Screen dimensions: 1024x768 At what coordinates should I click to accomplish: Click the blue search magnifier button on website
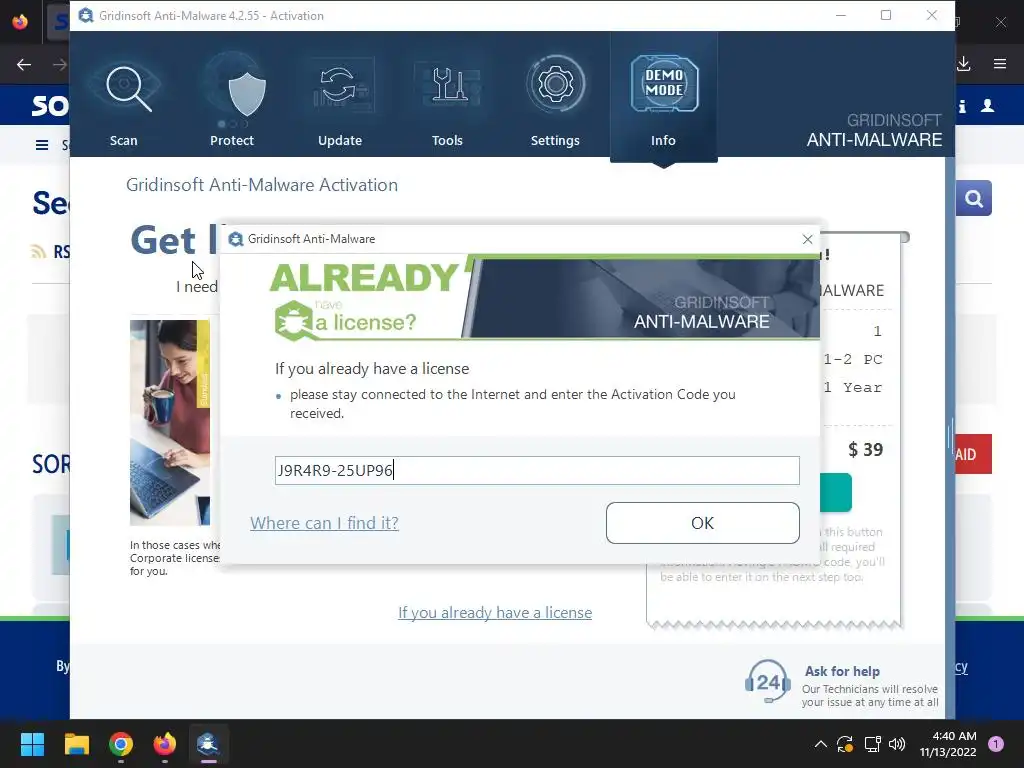(x=974, y=198)
